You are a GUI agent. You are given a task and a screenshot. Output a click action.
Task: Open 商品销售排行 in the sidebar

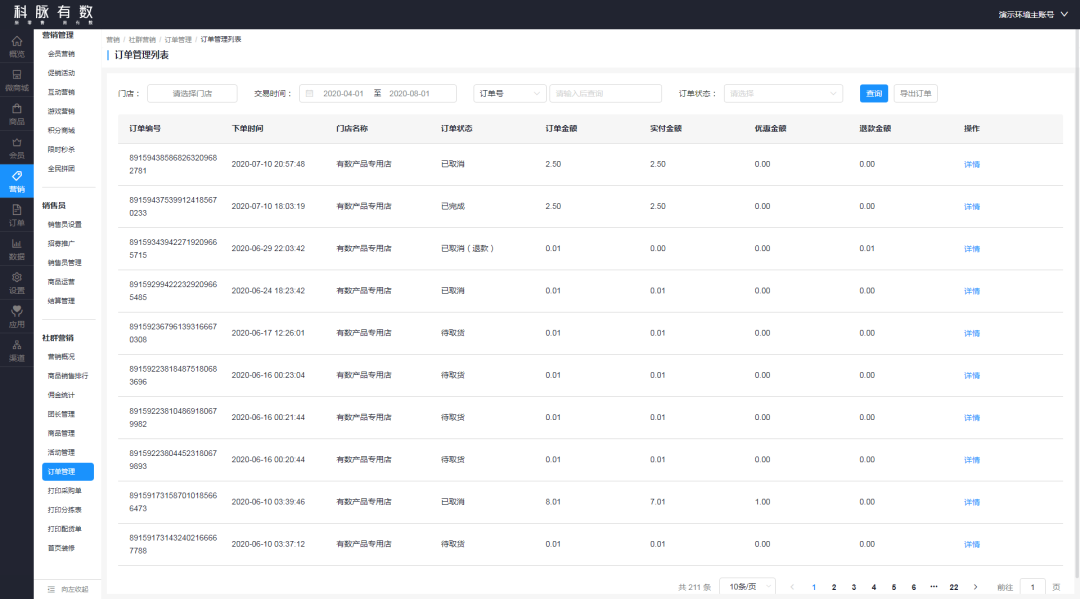click(68, 376)
